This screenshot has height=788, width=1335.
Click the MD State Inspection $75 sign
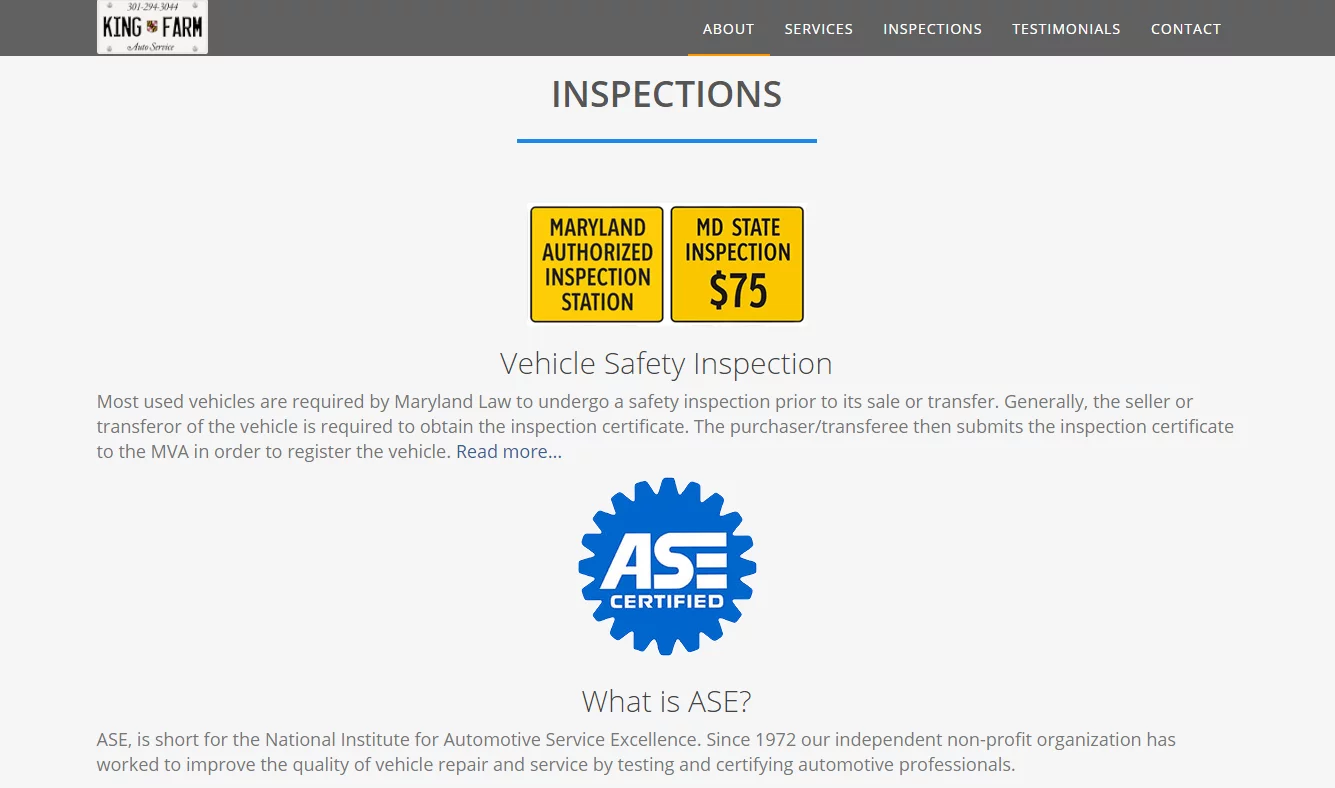pyautogui.click(x=737, y=264)
